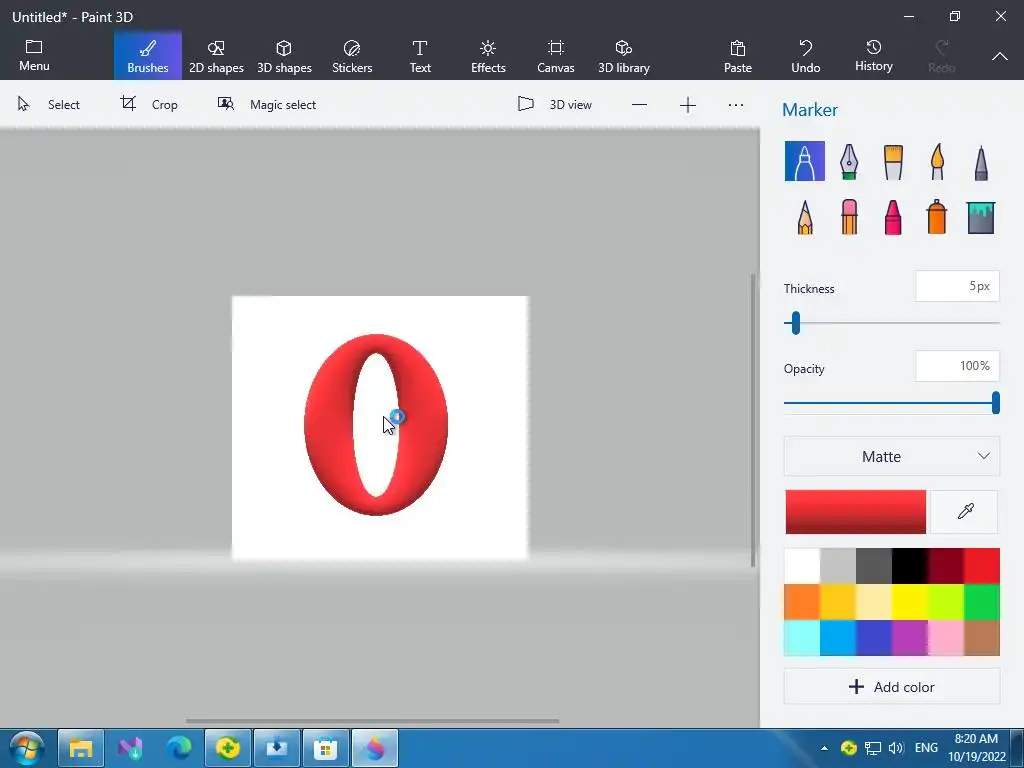Image resolution: width=1024 pixels, height=768 pixels.
Task: Open Microsoft Store from the taskbar
Action: [x=325, y=748]
